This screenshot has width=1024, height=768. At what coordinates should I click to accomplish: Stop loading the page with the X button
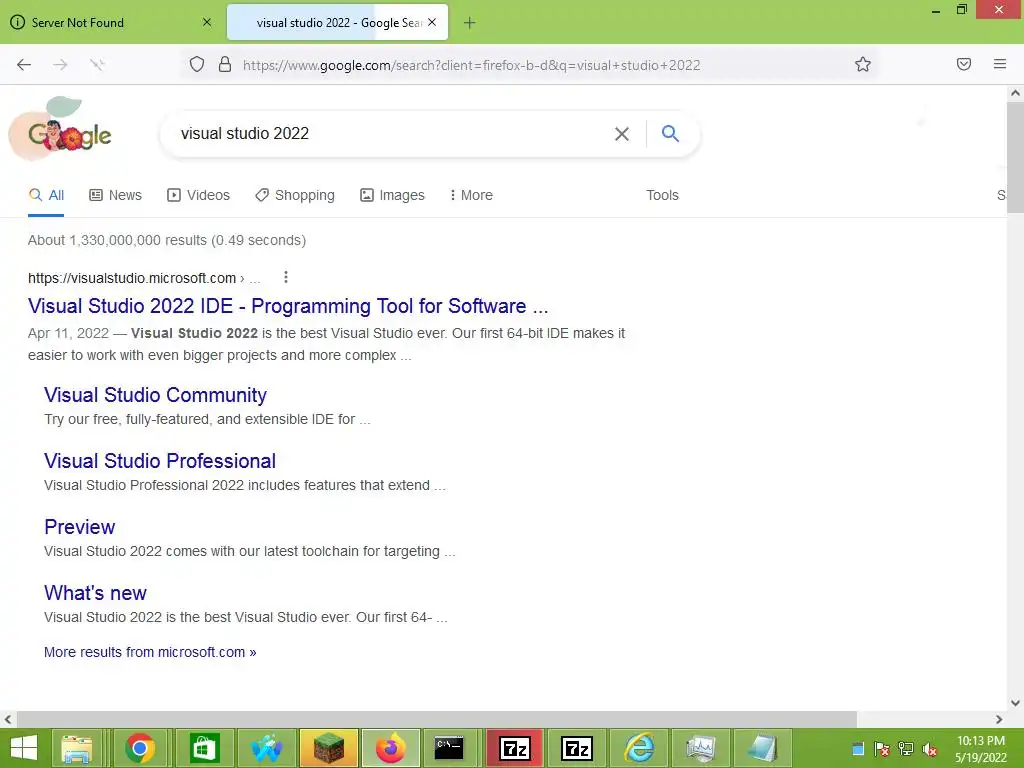[x=97, y=65]
